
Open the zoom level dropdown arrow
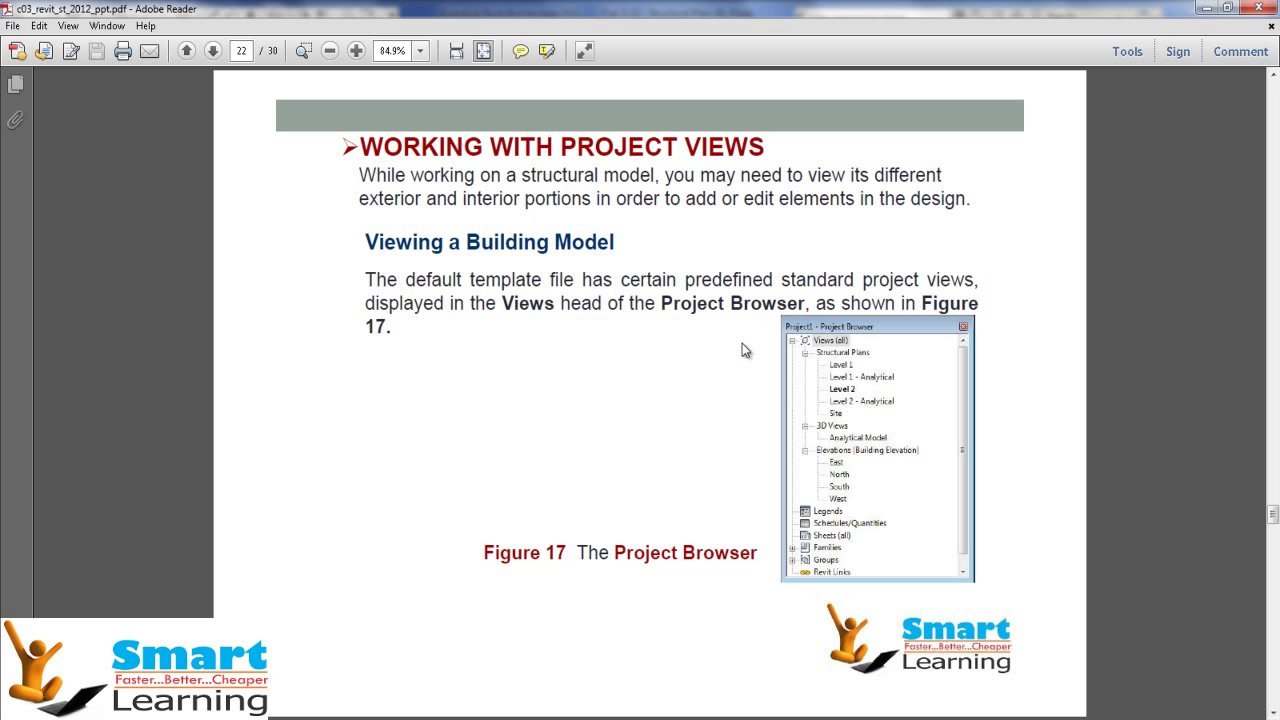(x=420, y=51)
